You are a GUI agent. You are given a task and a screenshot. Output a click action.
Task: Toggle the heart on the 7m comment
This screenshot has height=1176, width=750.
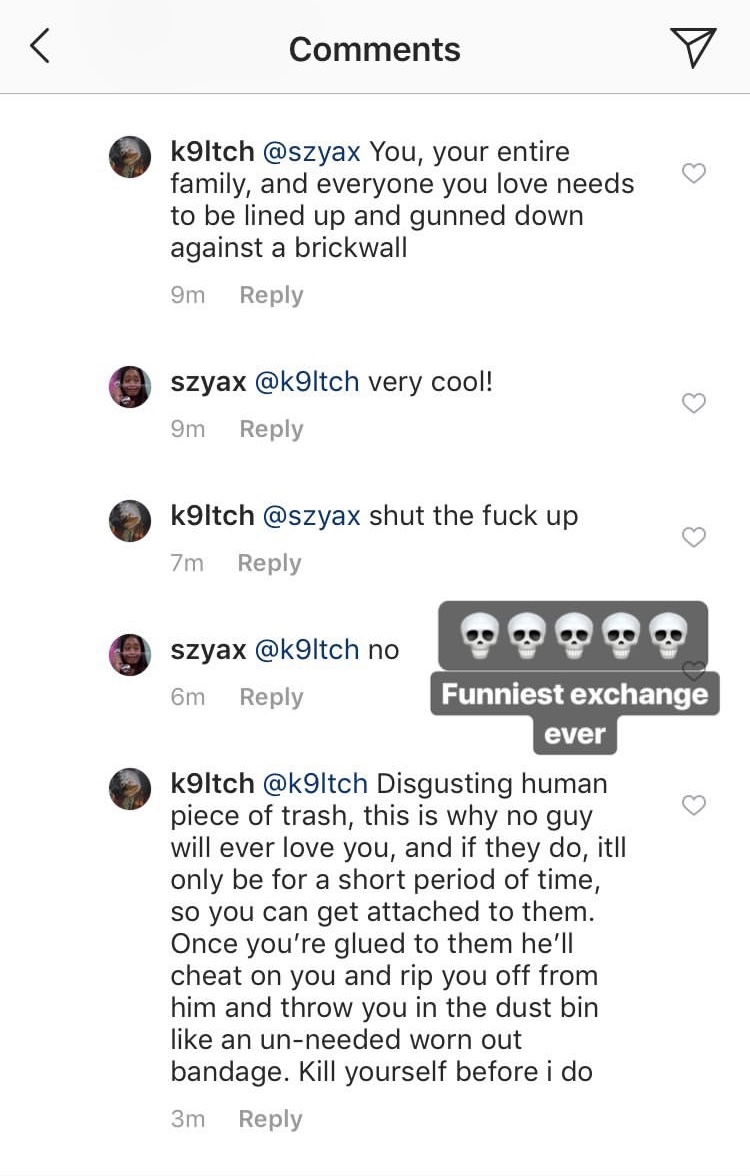tap(693, 537)
